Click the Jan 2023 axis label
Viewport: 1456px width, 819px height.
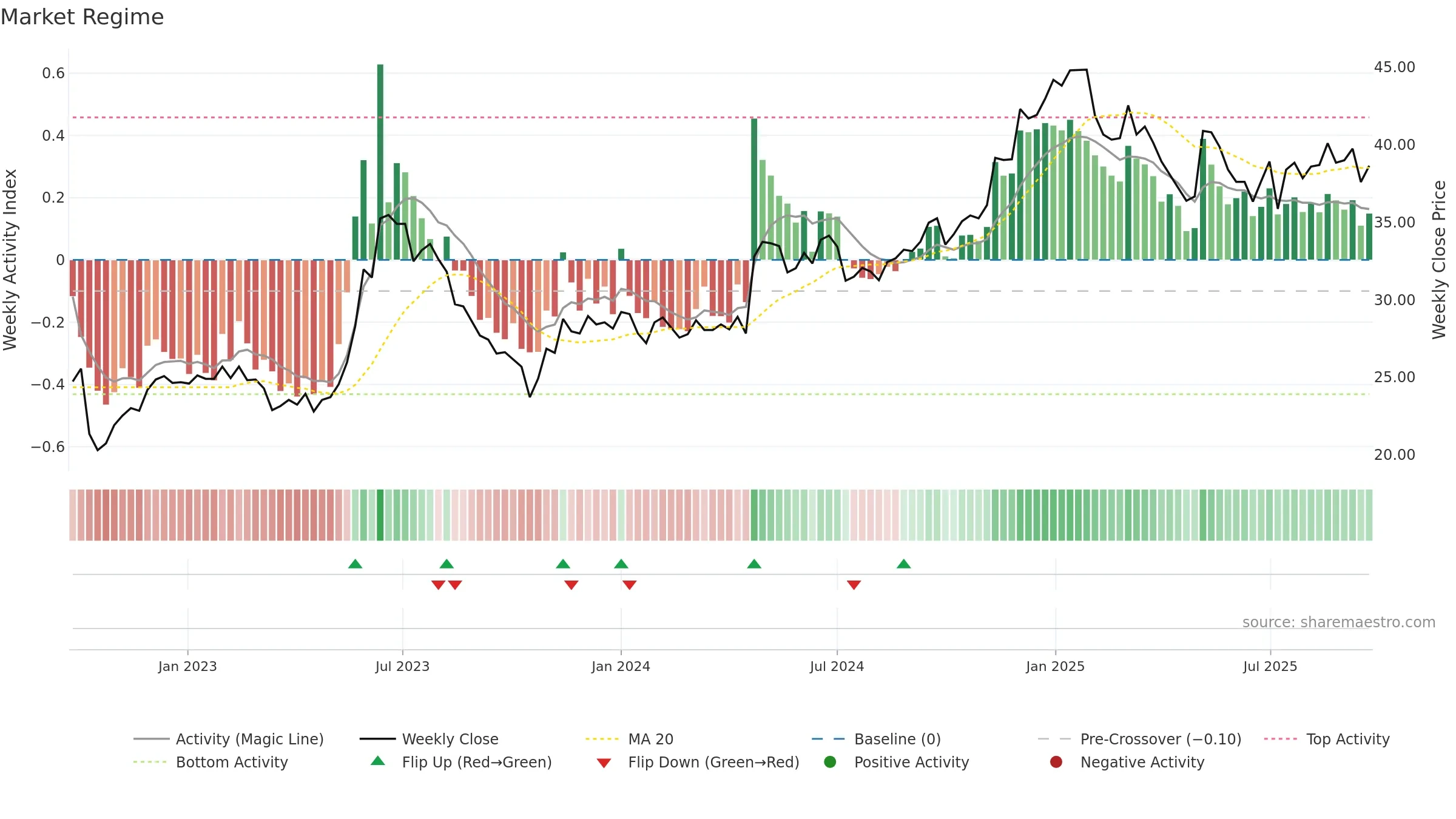tap(187, 667)
